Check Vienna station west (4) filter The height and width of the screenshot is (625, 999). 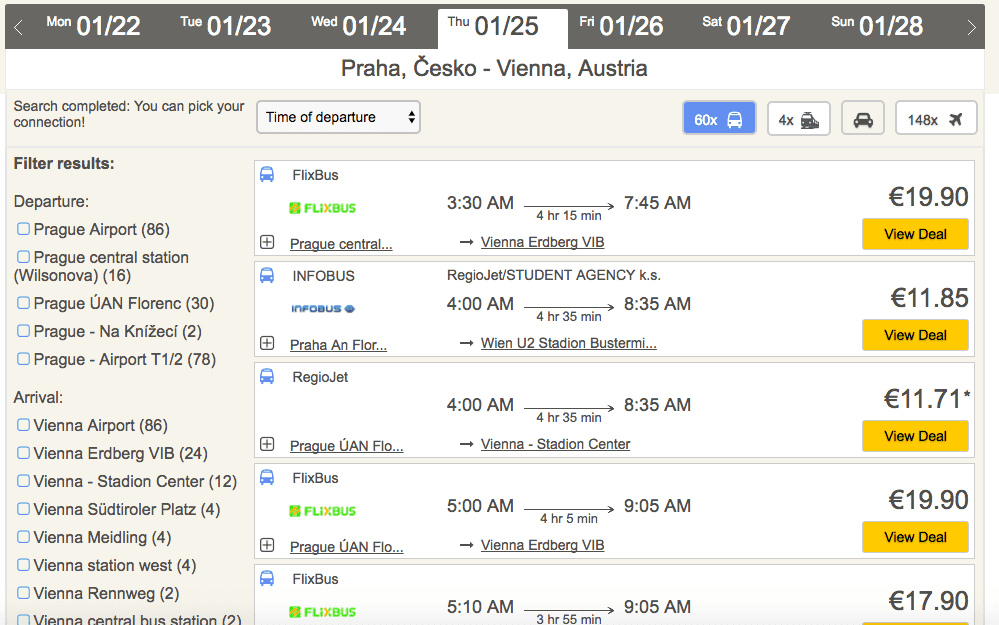click(x=24, y=565)
